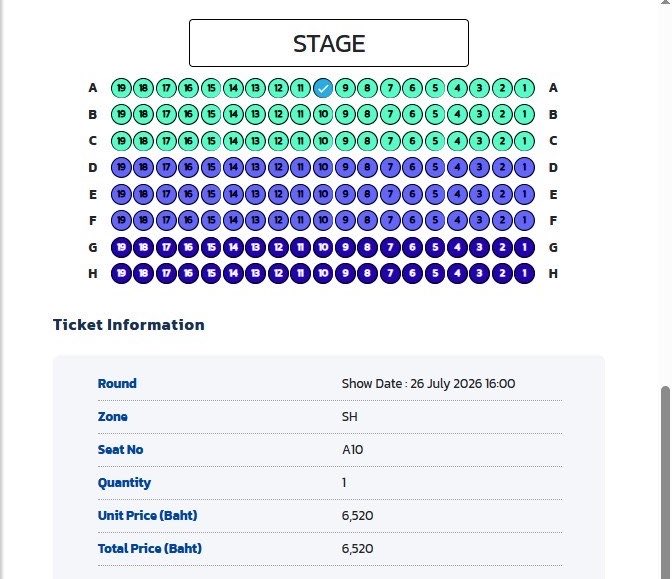The image size is (672, 579).
Task: Choose seat A11 next to selected seat
Action: click(300, 88)
